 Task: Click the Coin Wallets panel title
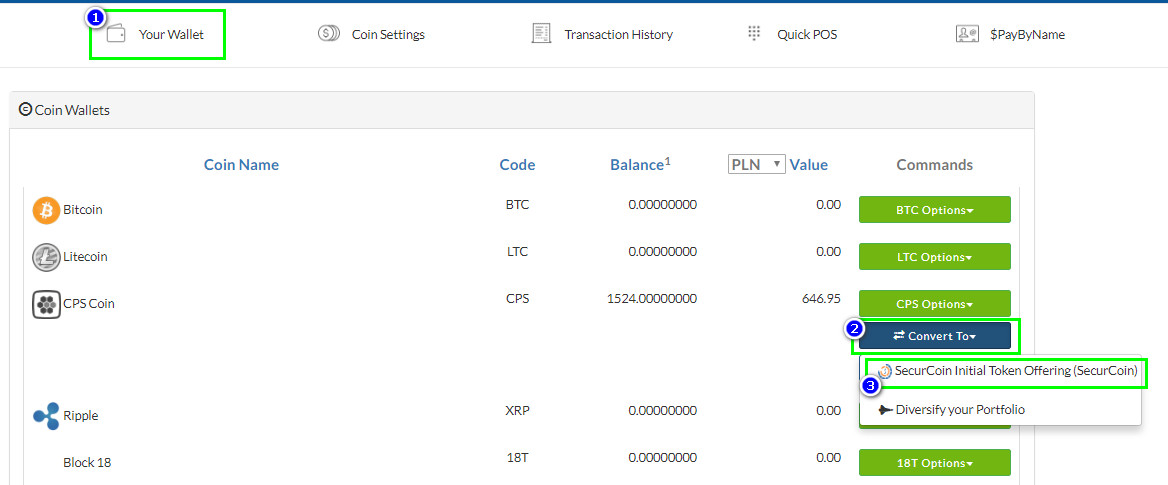click(x=72, y=110)
